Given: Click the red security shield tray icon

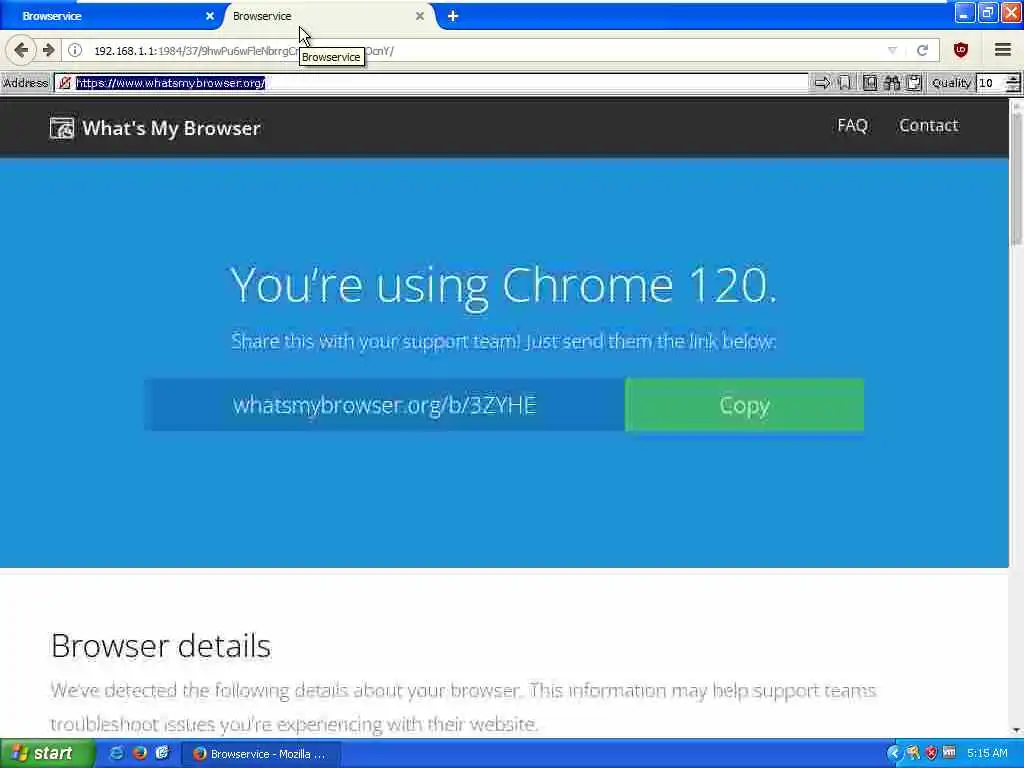Looking at the screenshot, I should click(x=932, y=754).
